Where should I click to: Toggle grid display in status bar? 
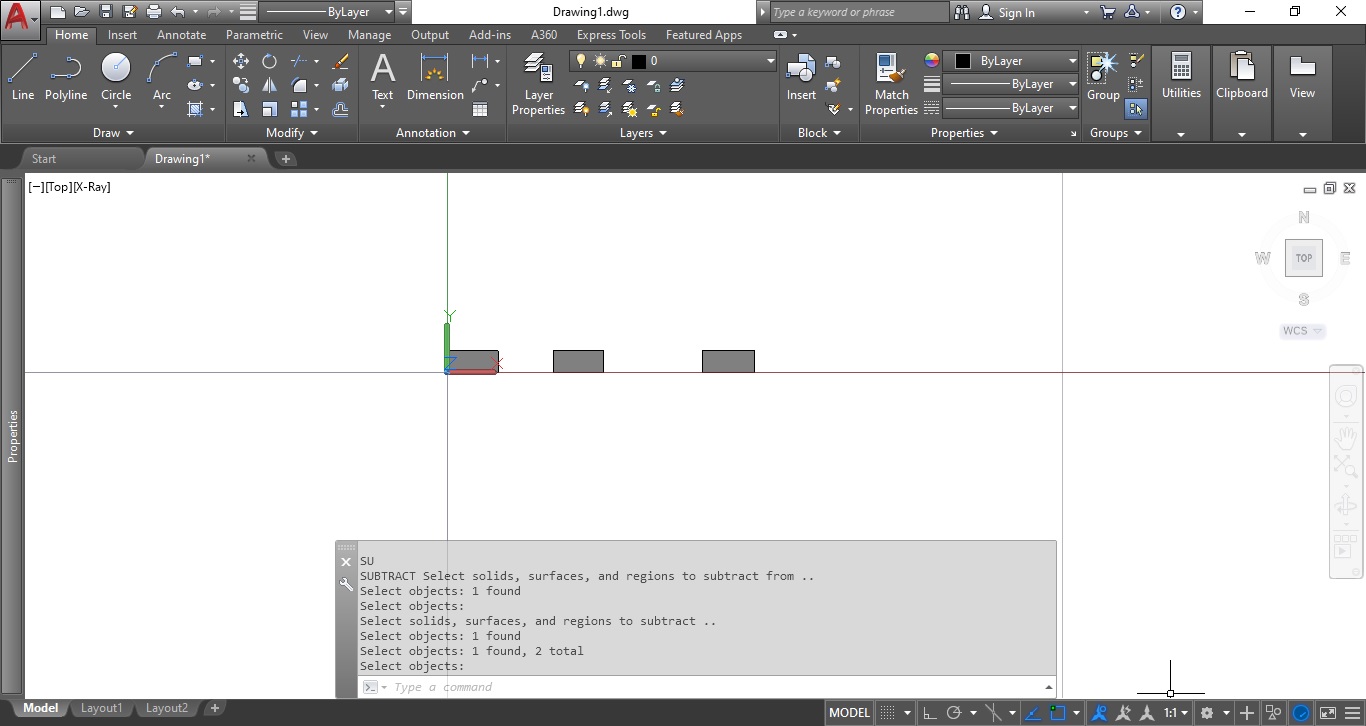[886, 713]
